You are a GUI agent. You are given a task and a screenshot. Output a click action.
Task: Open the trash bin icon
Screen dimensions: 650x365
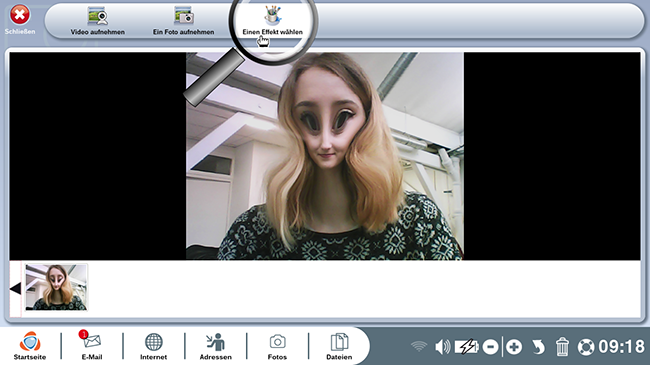[x=562, y=347]
